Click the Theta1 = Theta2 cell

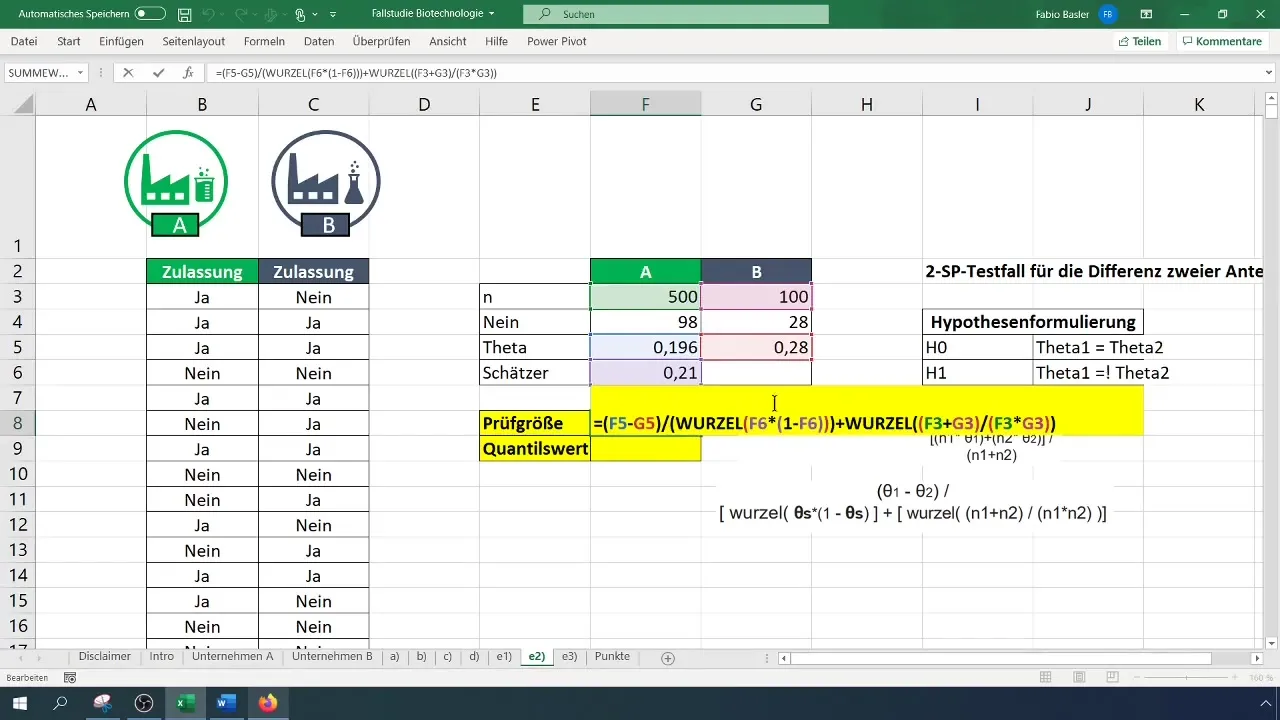[x=1088, y=347]
